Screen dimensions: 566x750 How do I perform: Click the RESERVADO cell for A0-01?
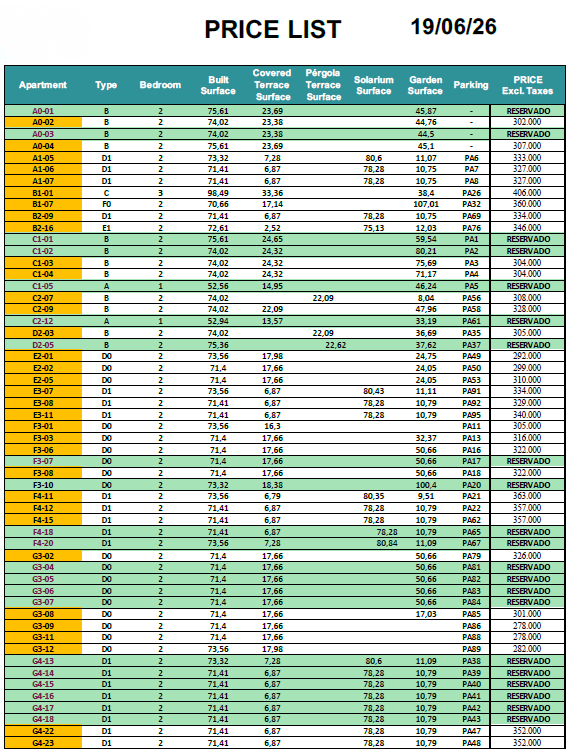528,111
